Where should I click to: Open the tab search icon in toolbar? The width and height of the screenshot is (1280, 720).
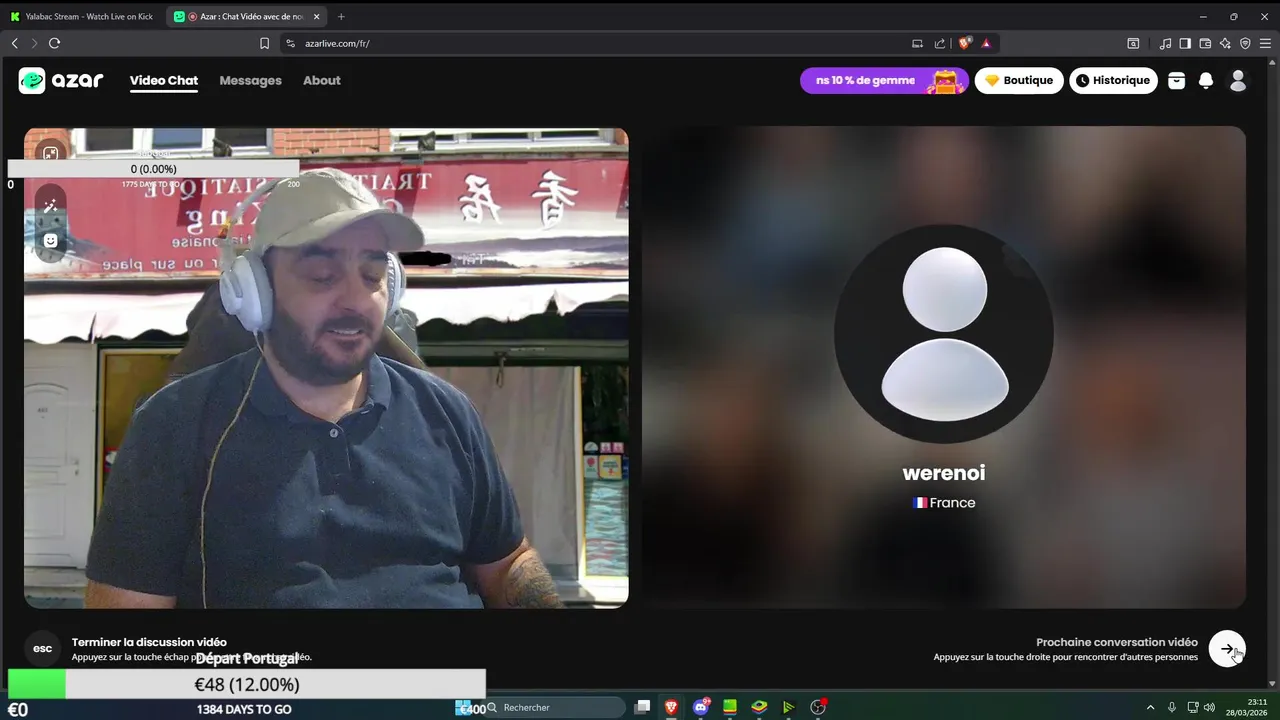[1133, 43]
